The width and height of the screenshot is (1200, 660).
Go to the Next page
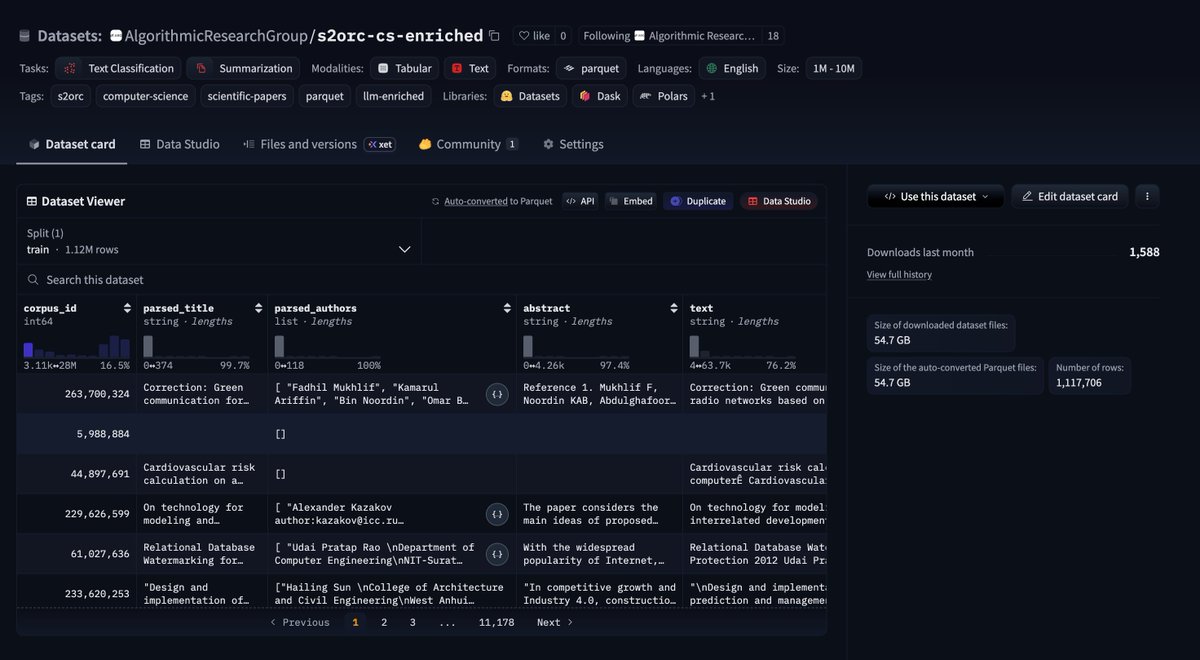(x=555, y=622)
